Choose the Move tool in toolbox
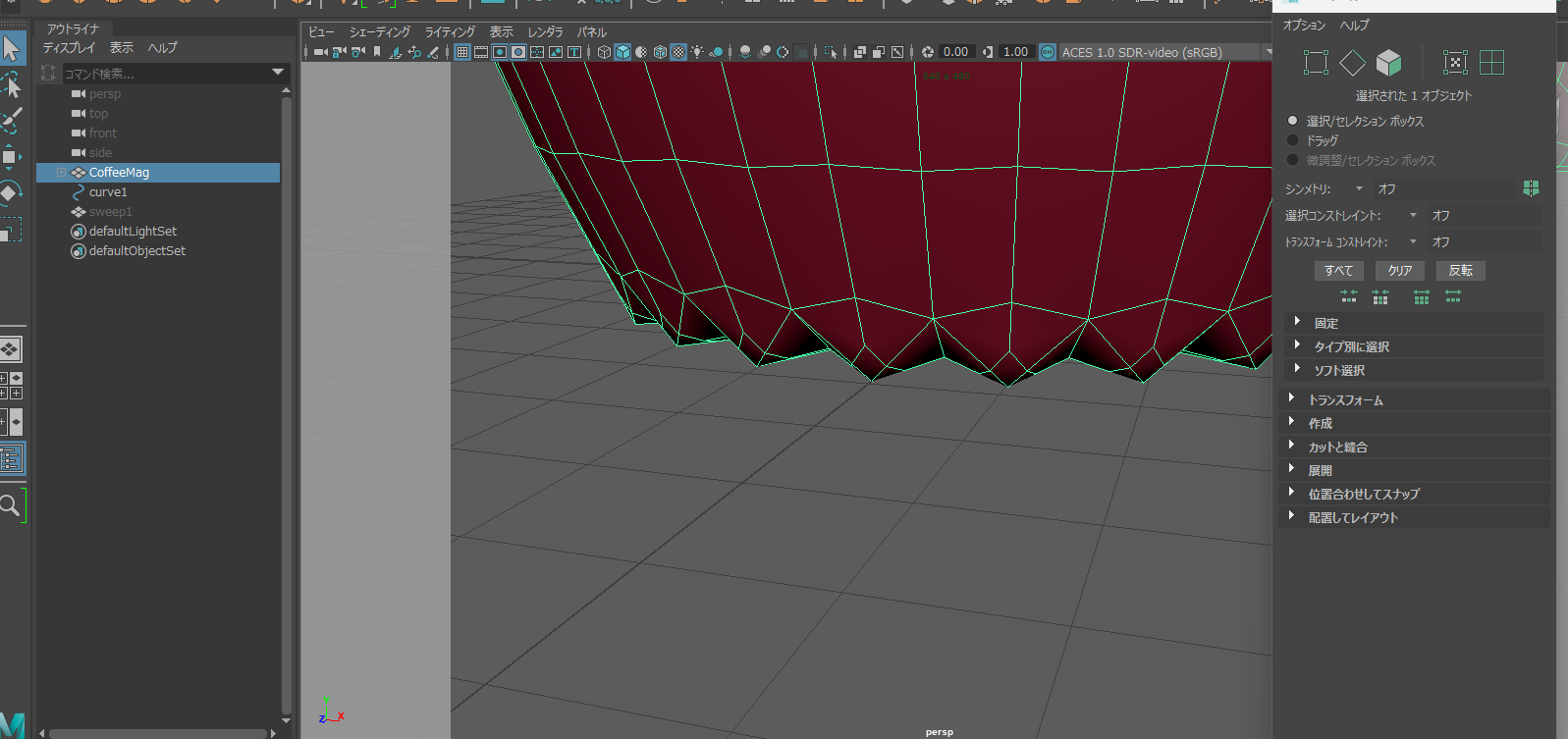The image size is (1568, 739). [11, 157]
